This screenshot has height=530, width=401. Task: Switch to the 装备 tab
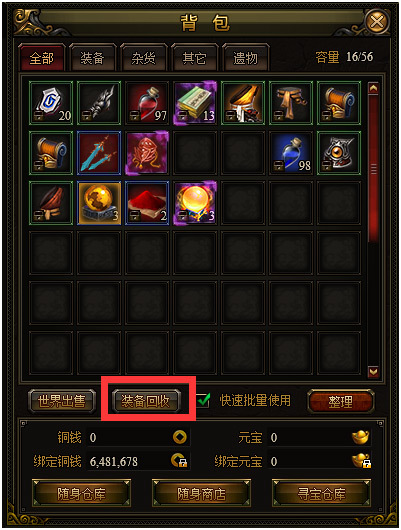pos(92,58)
